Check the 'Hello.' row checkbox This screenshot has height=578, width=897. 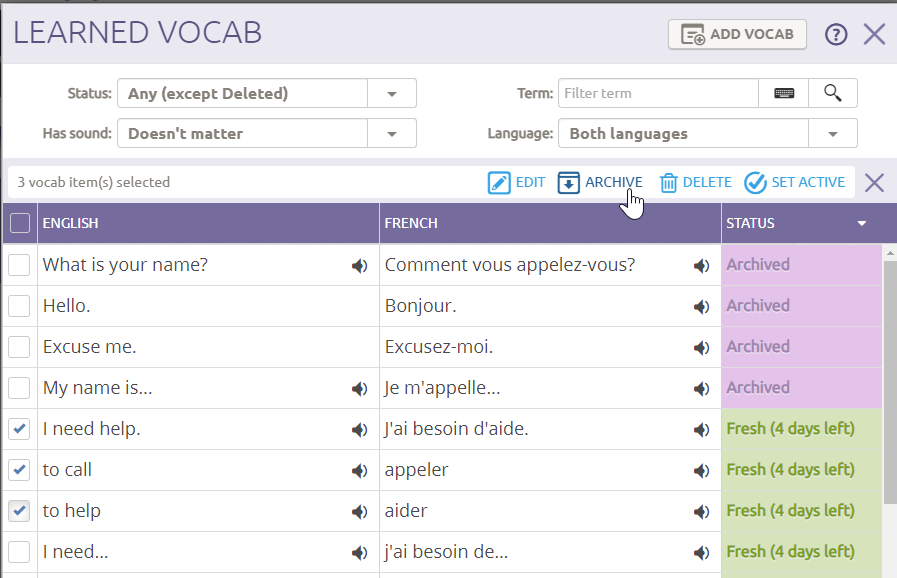click(x=19, y=306)
